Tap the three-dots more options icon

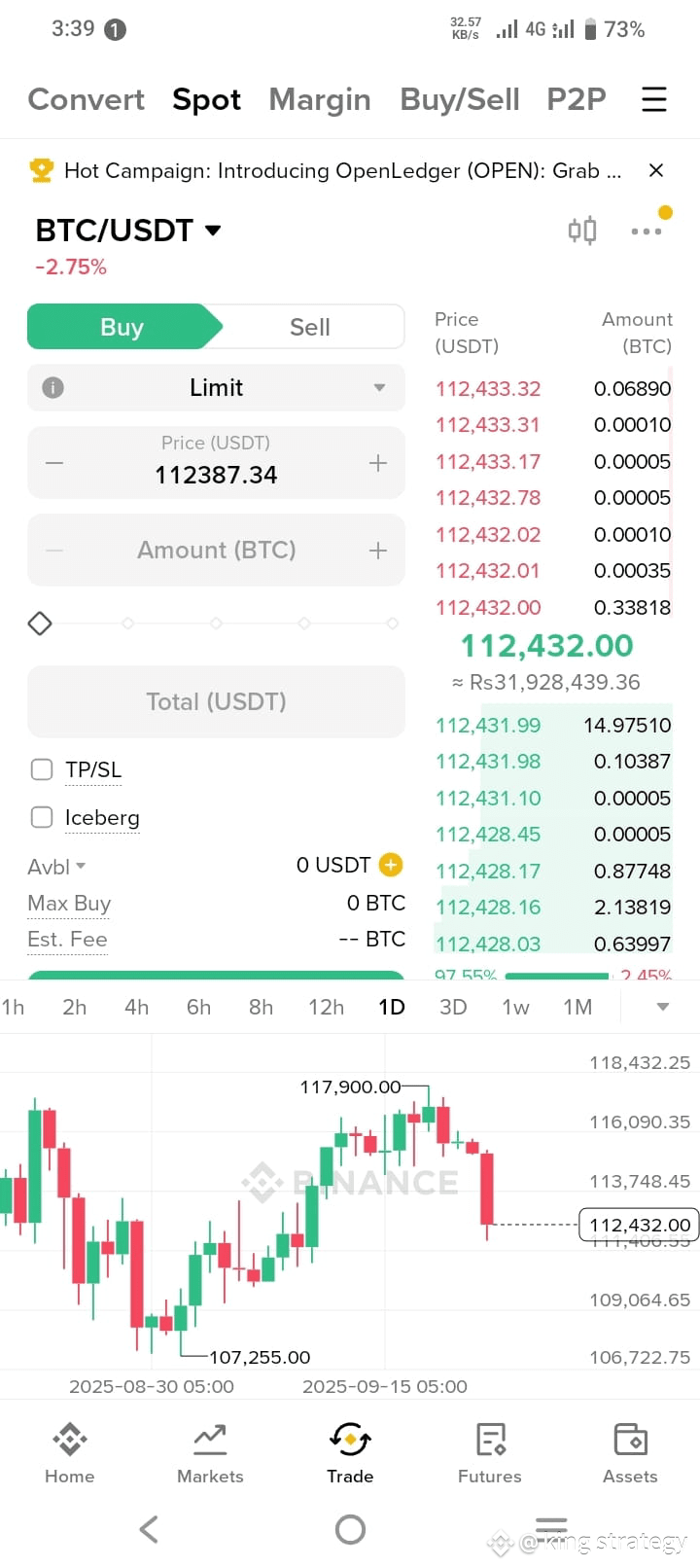point(647,232)
